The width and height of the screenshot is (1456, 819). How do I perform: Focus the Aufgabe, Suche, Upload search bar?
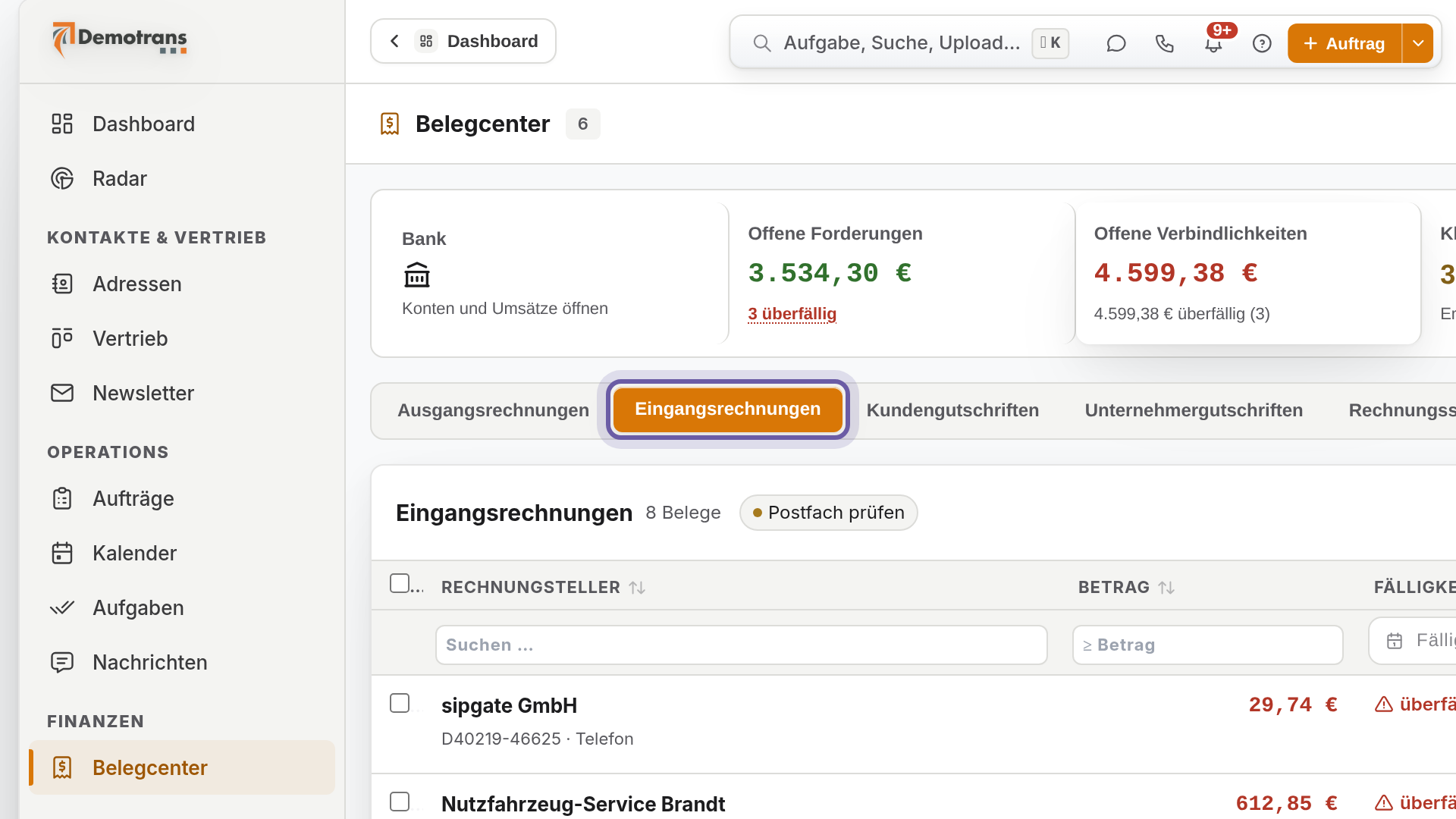902,43
